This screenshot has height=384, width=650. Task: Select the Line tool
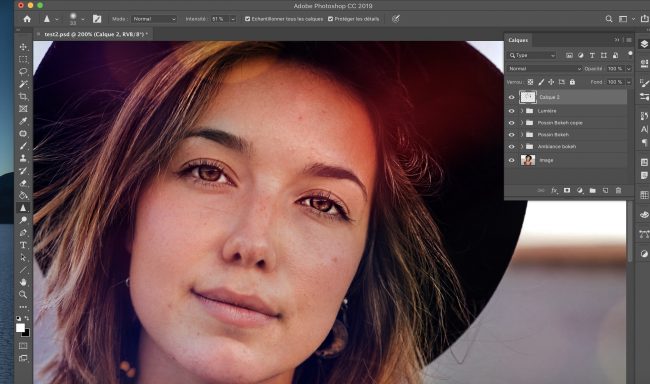click(23, 270)
